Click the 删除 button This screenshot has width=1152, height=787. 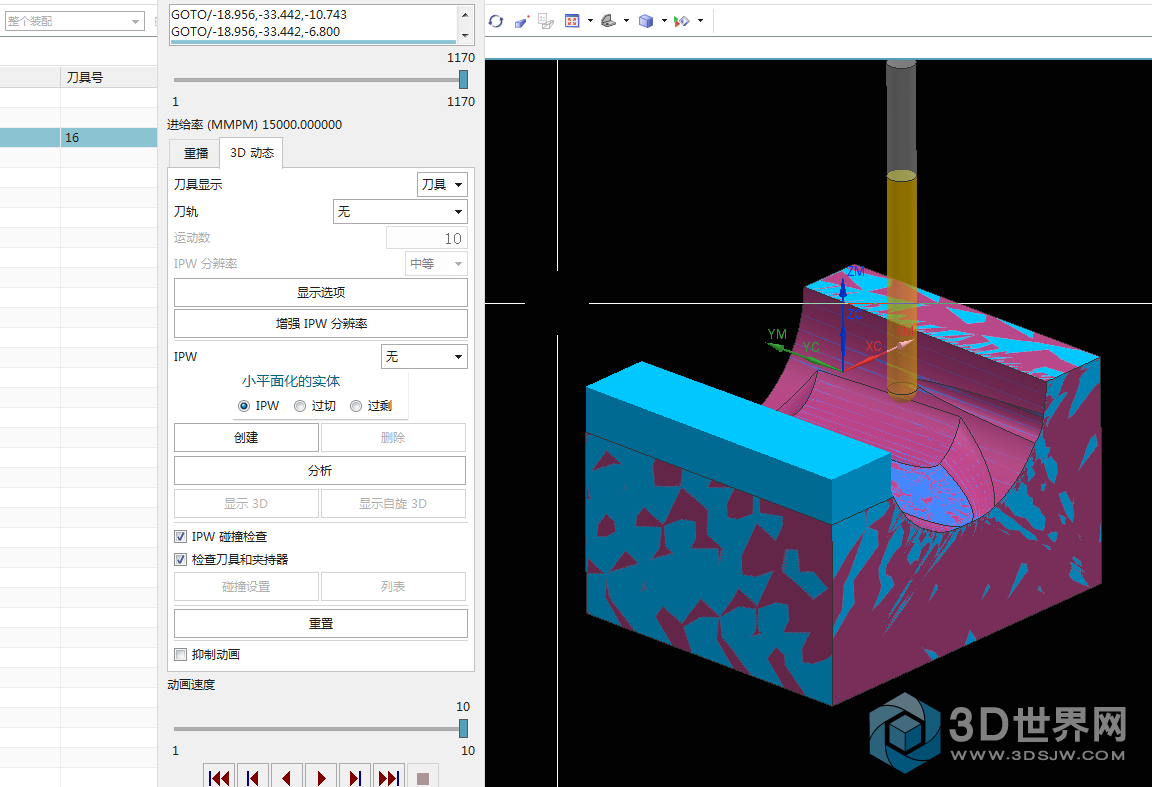click(x=393, y=437)
